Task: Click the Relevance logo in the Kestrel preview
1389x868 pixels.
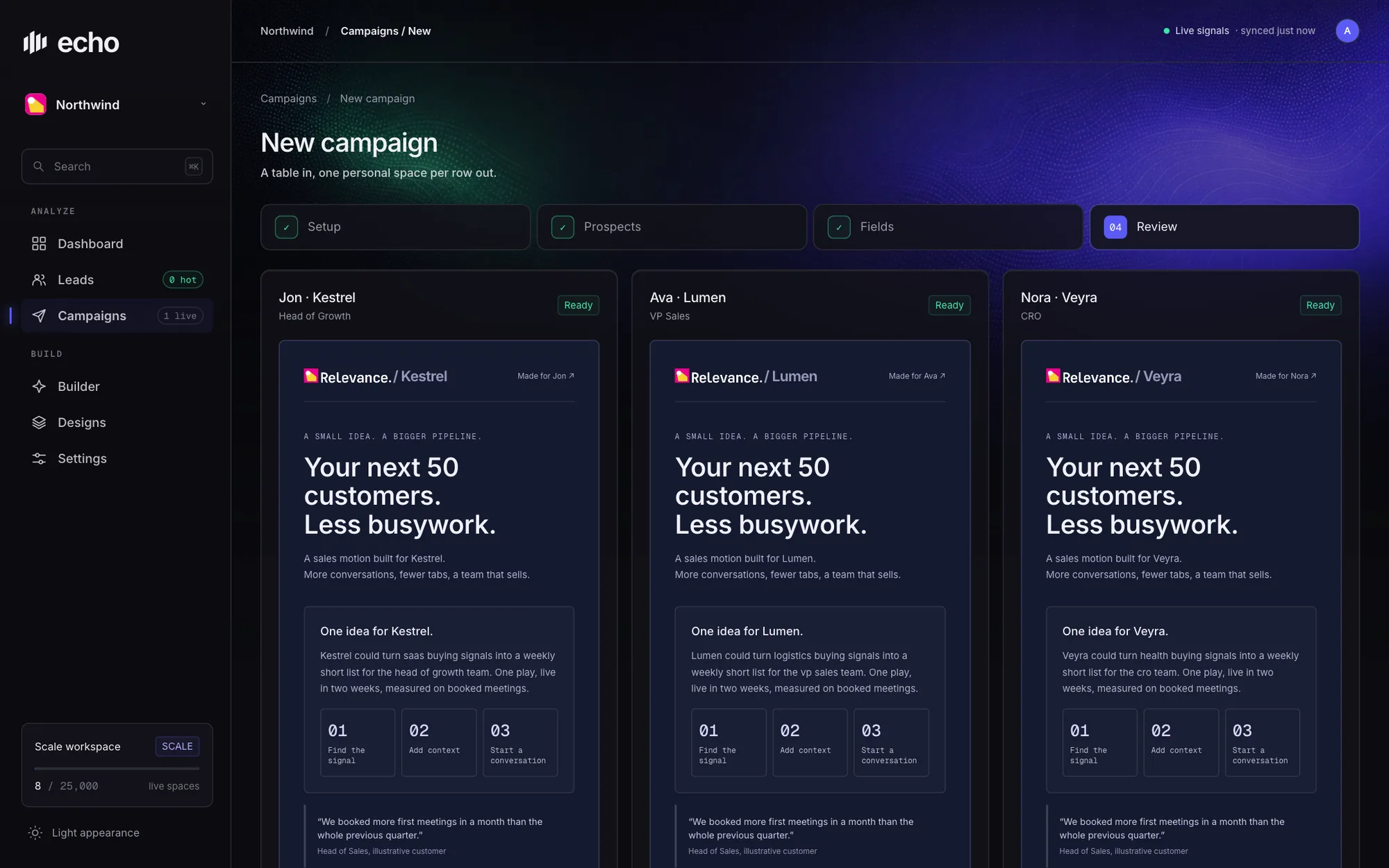Action: click(x=347, y=376)
